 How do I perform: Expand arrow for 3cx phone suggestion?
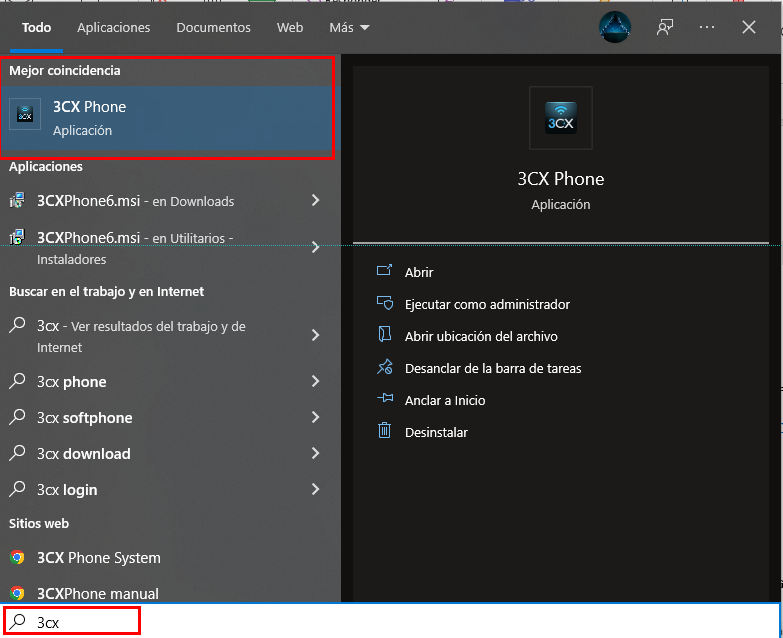pos(315,381)
